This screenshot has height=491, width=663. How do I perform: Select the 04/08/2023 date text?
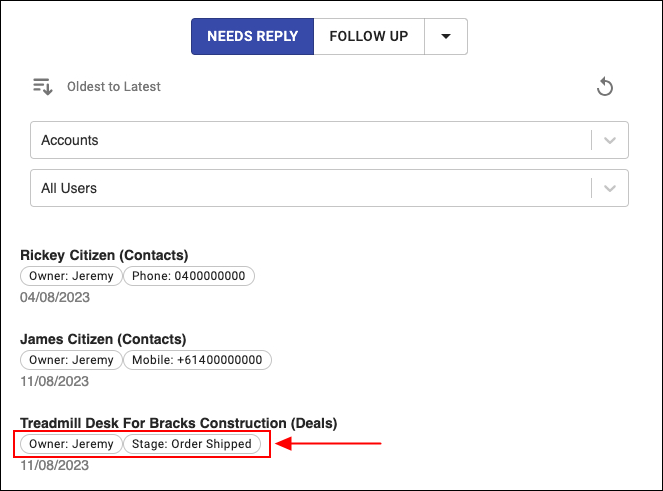coord(55,297)
